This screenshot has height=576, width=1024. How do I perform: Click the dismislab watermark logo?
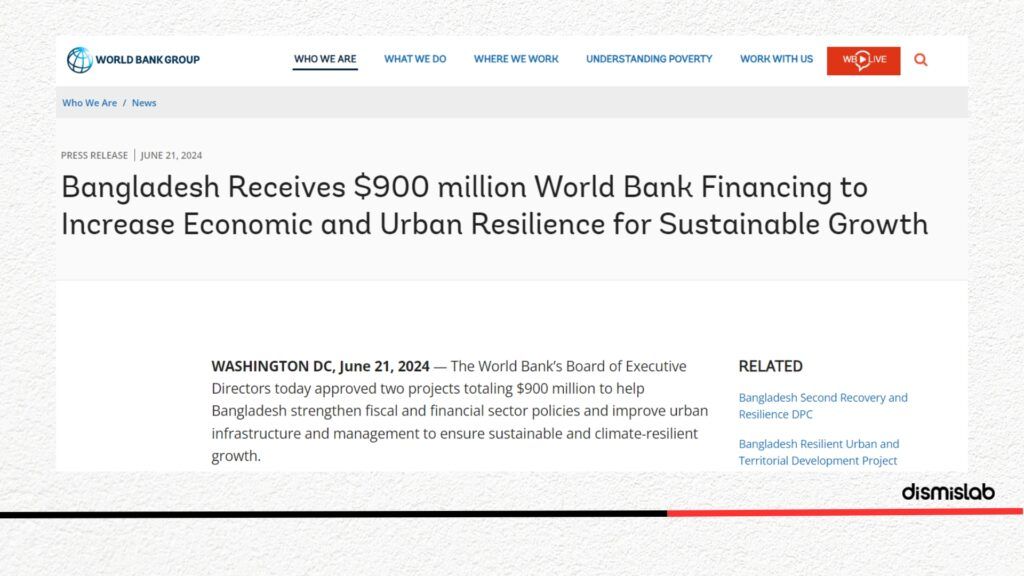(x=948, y=492)
